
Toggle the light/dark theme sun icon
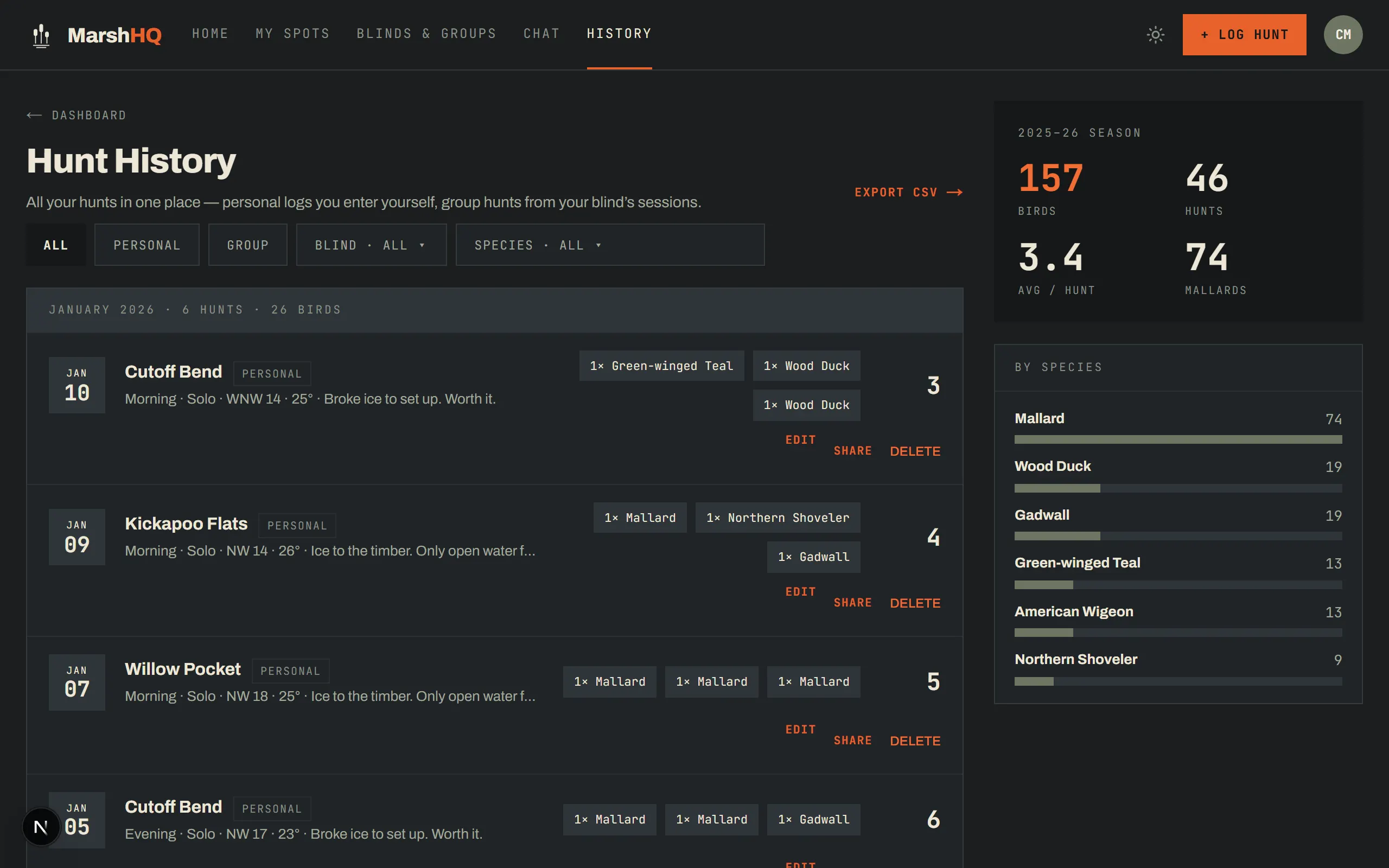[1155, 35]
